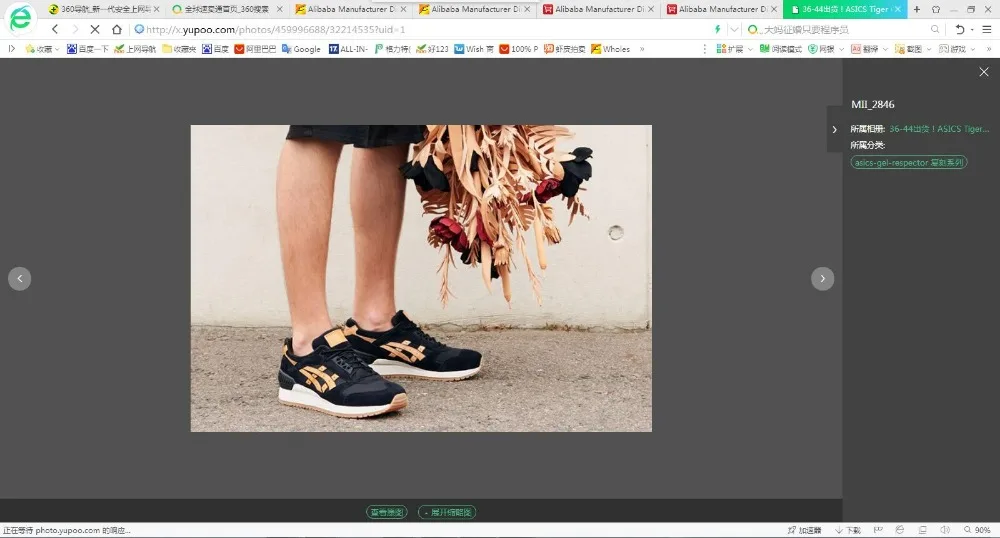Go back in browser history
The width and height of the screenshot is (1000, 538).
[x=55, y=29]
